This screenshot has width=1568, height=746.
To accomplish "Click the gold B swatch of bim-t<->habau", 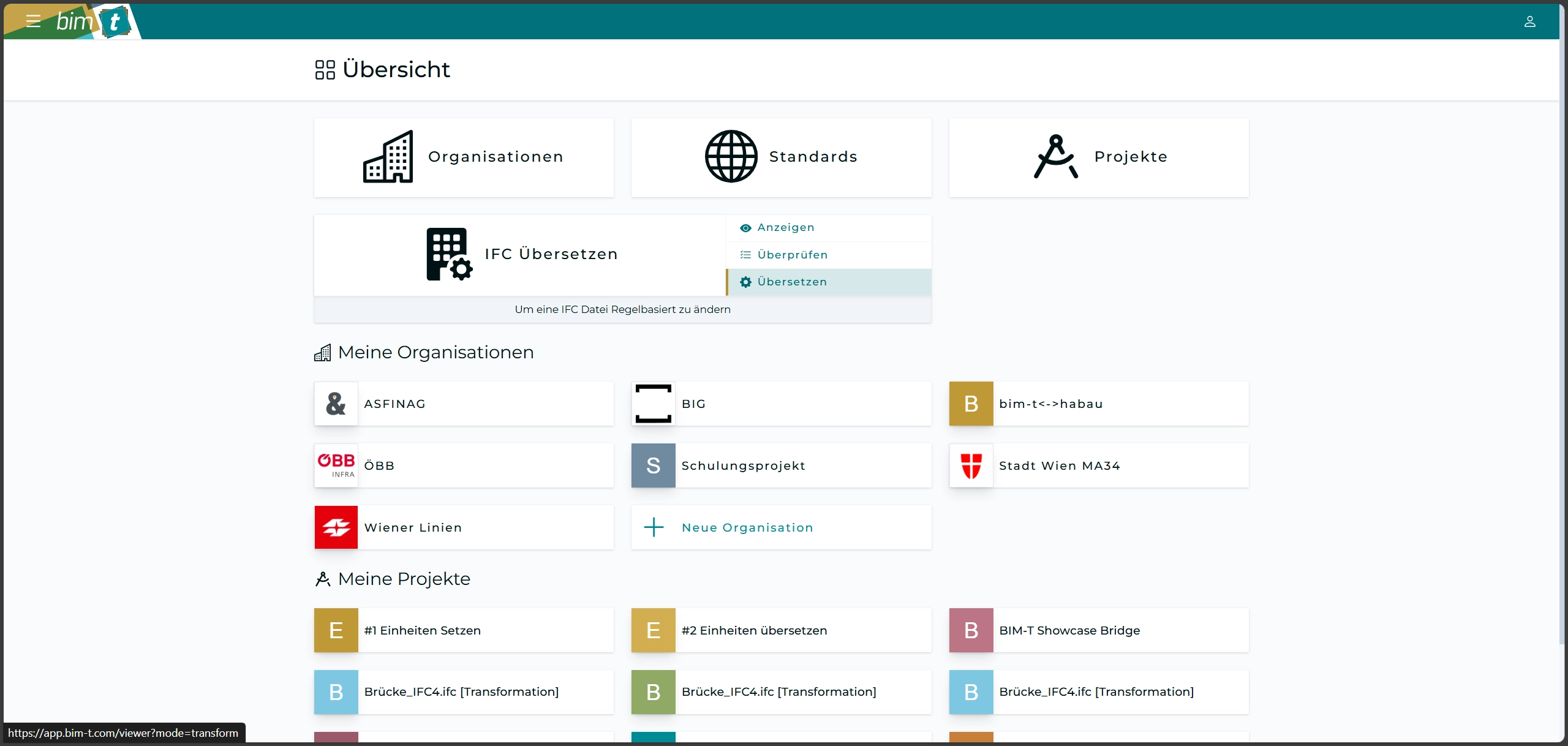I will pyautogui.click(x=971, y=404).
